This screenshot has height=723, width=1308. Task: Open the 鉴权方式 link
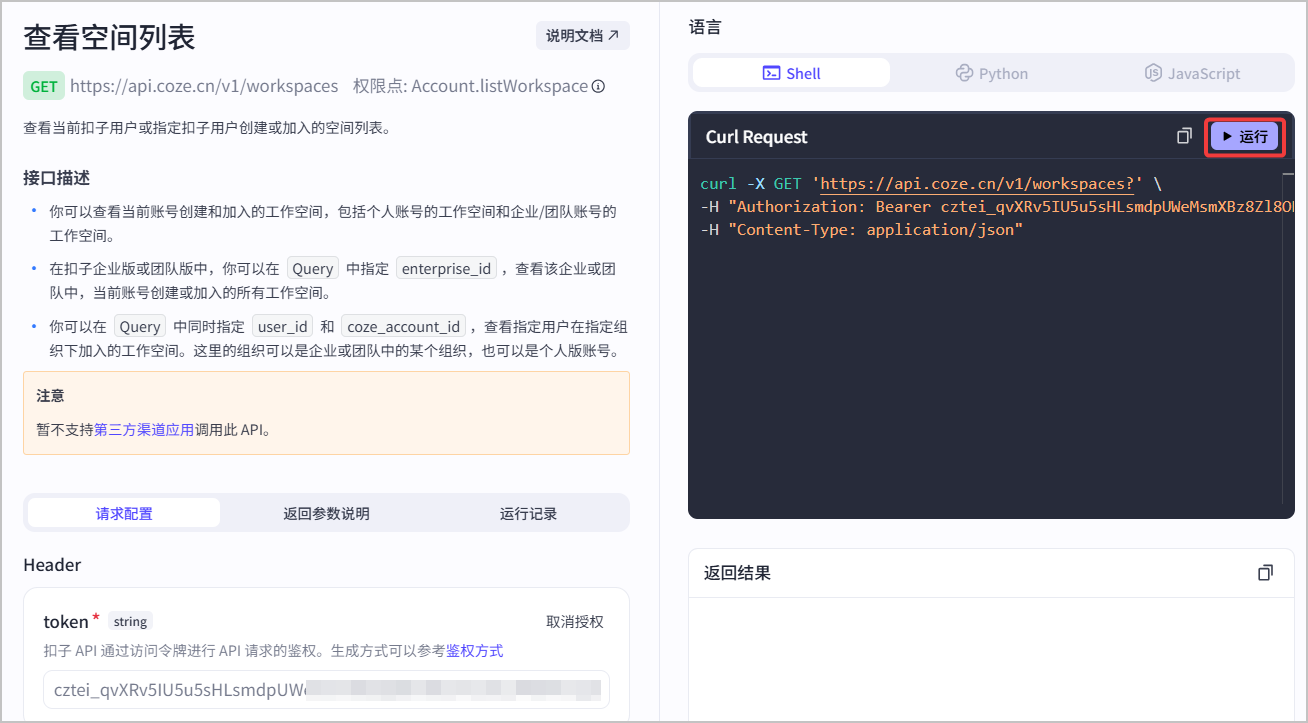coord(474,651)
